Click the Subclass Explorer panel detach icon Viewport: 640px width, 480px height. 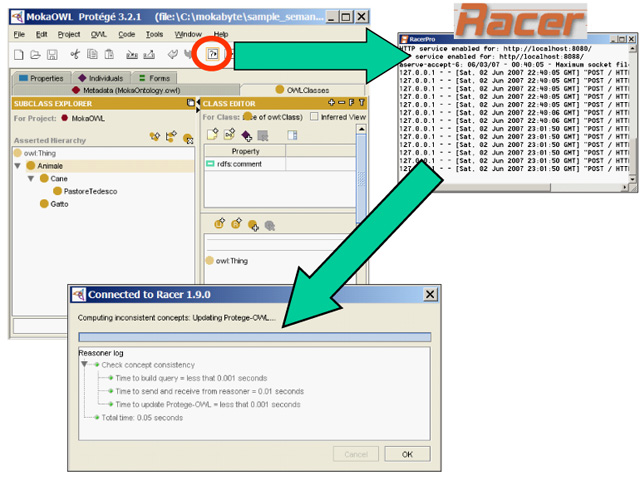pyautogui.click(x=191, y=103)
